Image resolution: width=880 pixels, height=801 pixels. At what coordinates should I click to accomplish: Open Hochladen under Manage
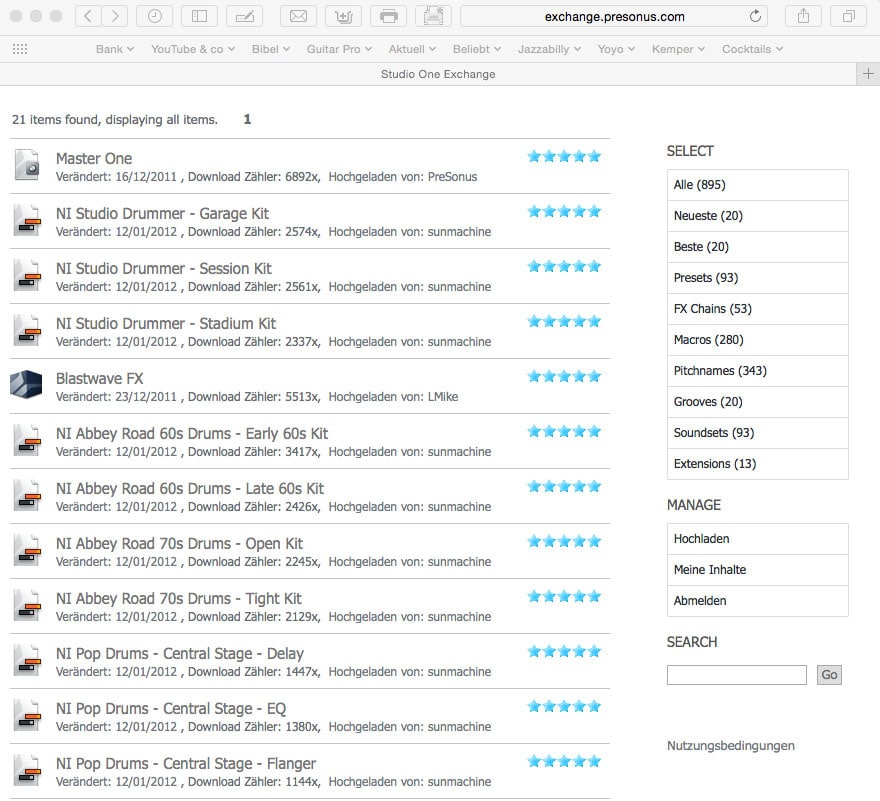(x=757, y=539)
